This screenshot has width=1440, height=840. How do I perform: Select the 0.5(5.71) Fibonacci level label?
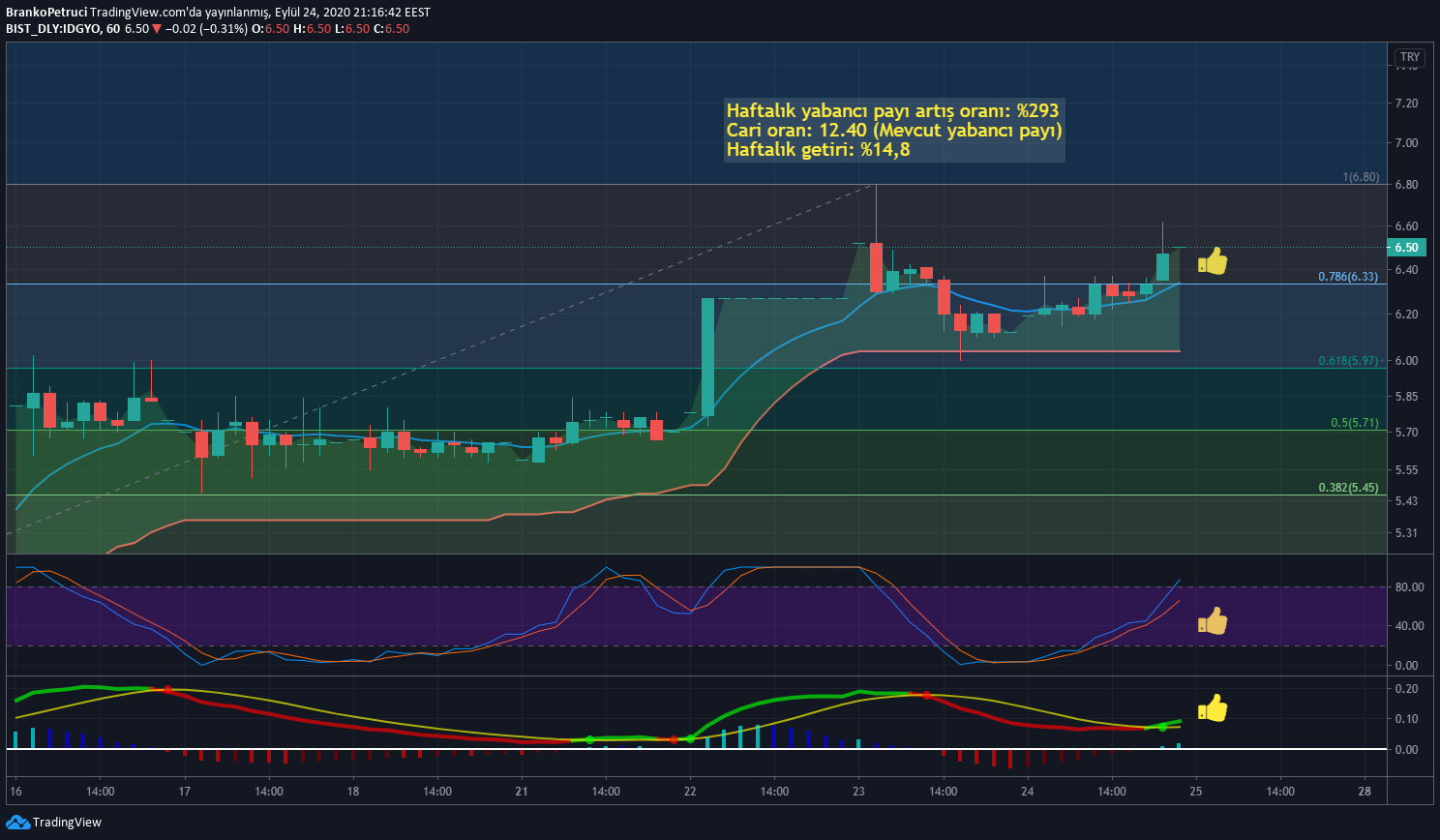click(1355, 423)
